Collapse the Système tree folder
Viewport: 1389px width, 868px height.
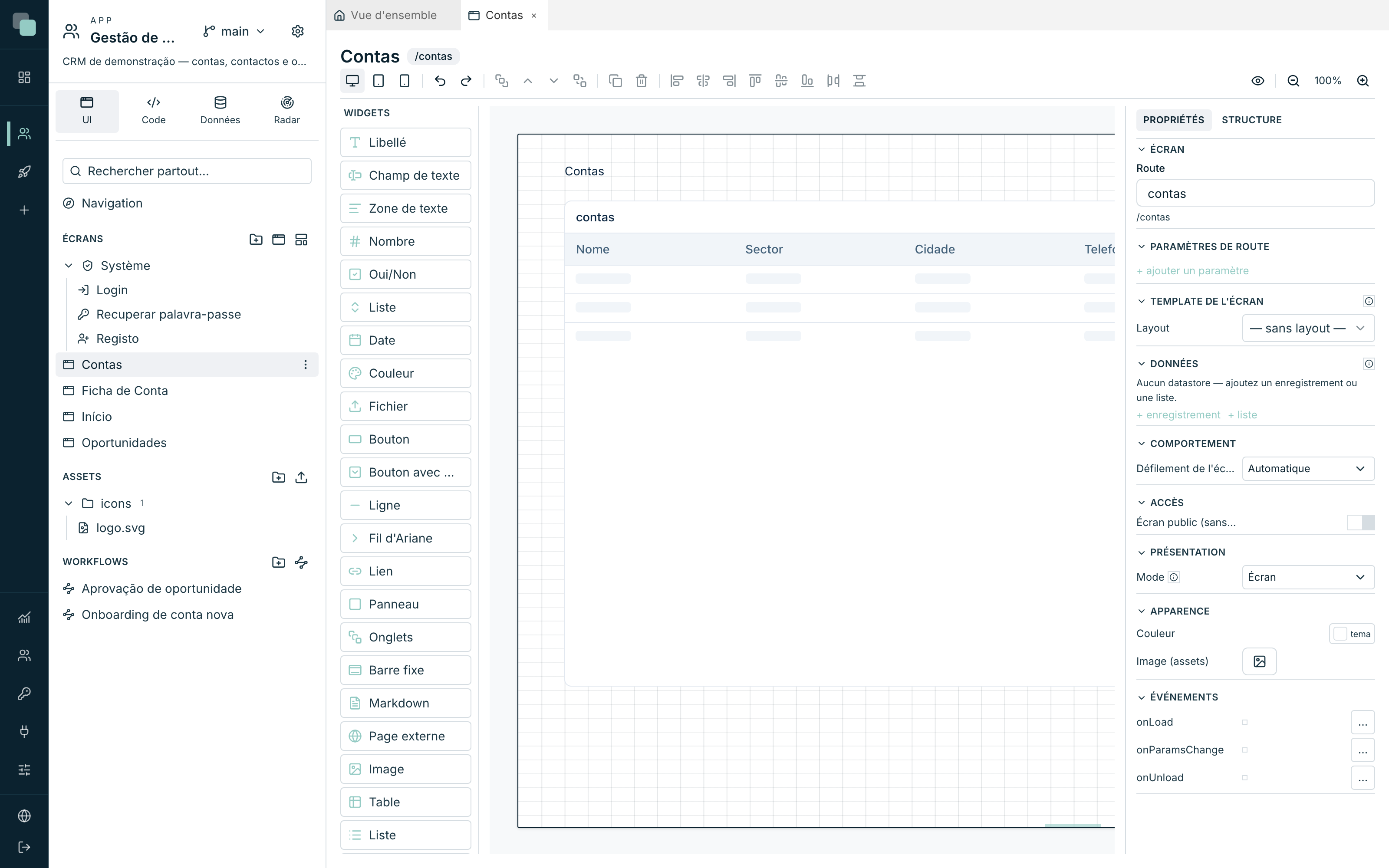click(x=69, y=266)
